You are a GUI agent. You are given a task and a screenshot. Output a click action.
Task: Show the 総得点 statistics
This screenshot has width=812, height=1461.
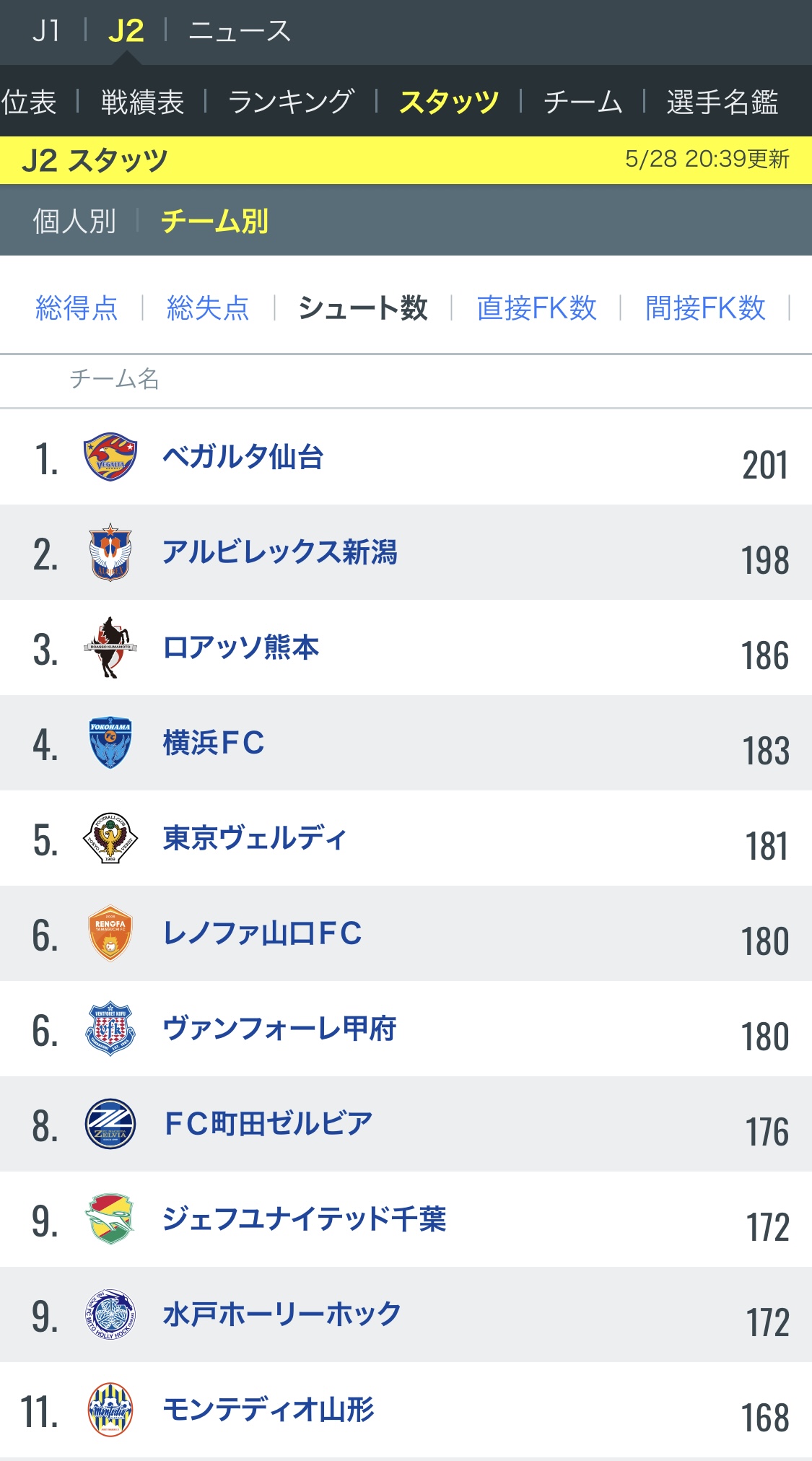(77, 308)
